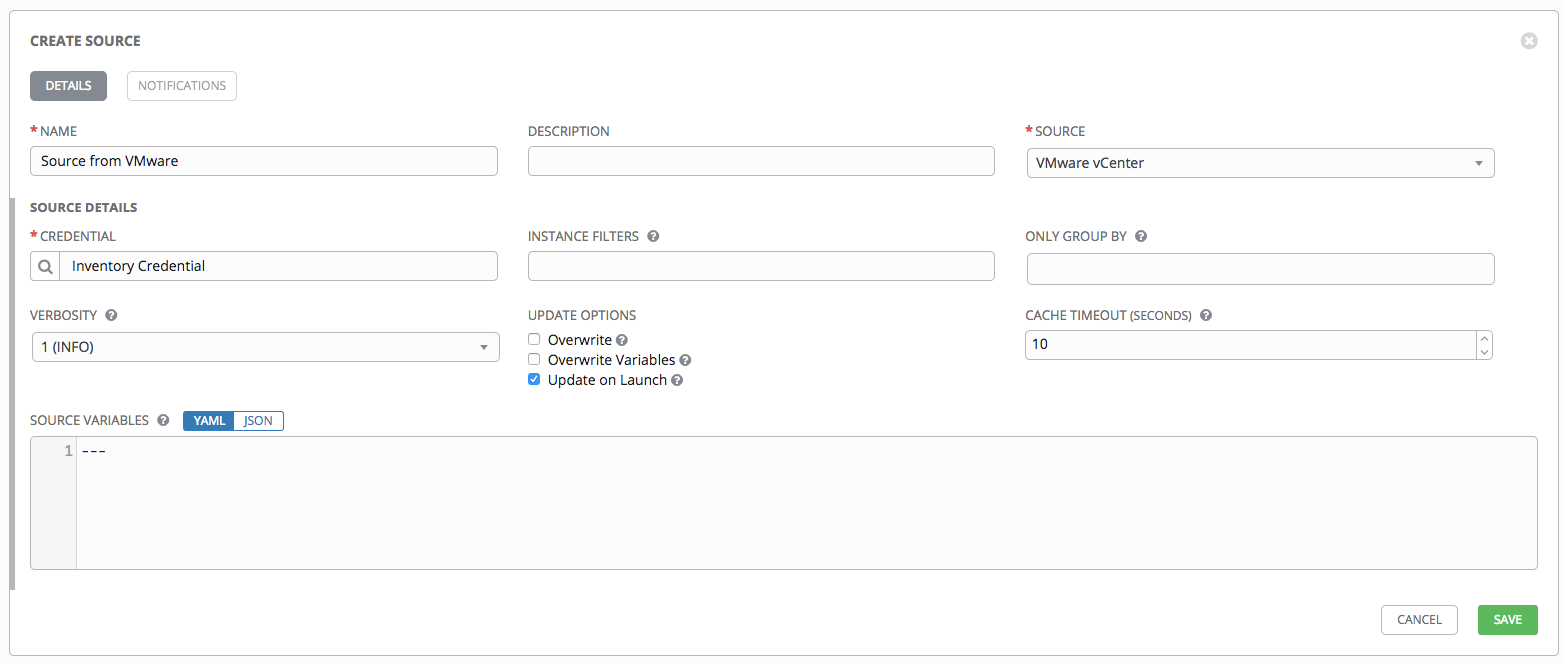Enable the Overwrite checkbox
Image resolution: width=1565 pixels, height=663 pixels.
pyautogui.click(x=534, y=340)
